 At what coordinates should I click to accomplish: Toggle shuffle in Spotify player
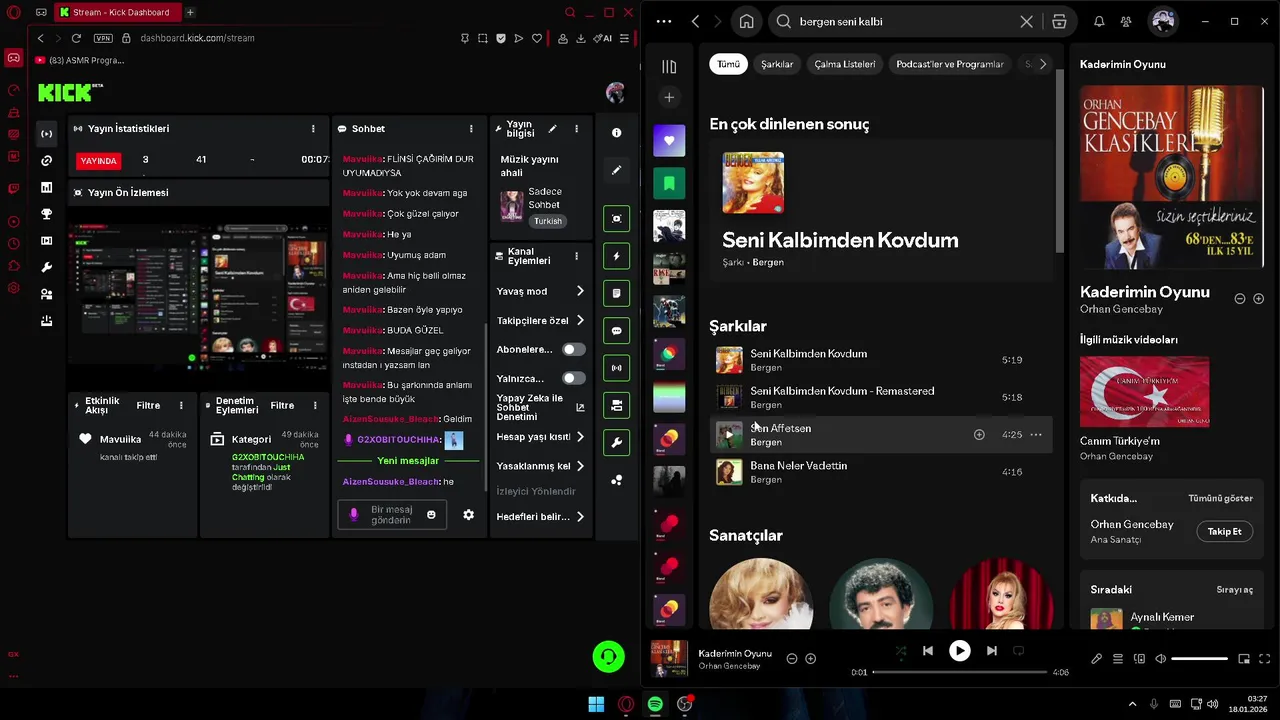pos(900,651)
